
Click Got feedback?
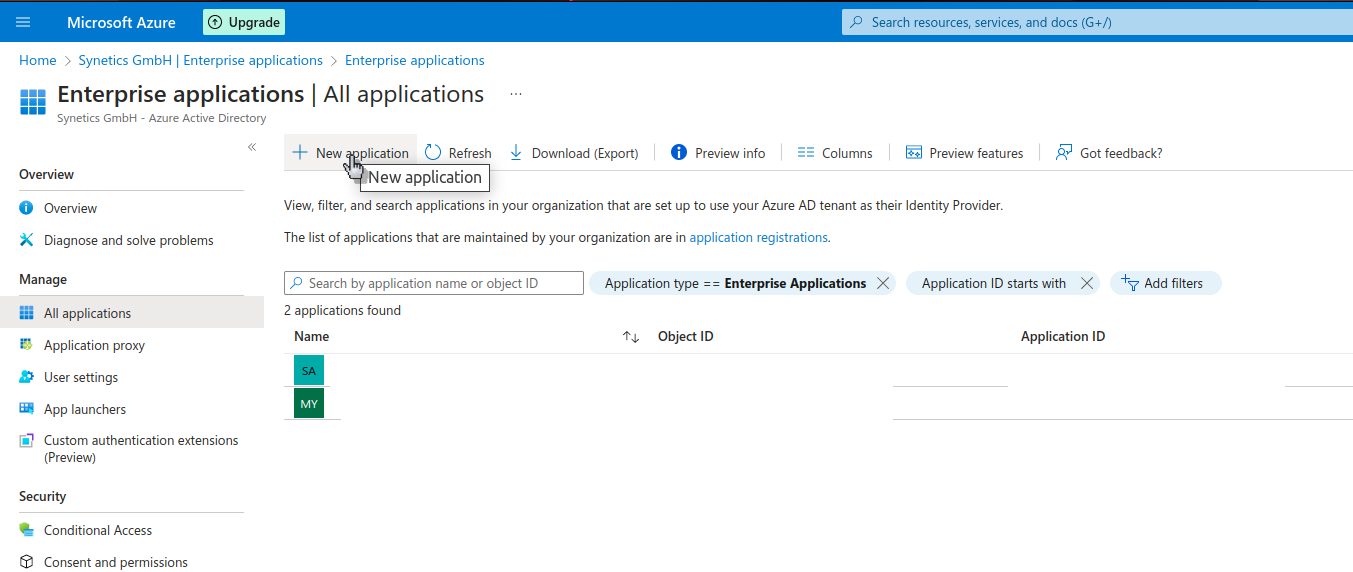click(x=1109, y=153)
